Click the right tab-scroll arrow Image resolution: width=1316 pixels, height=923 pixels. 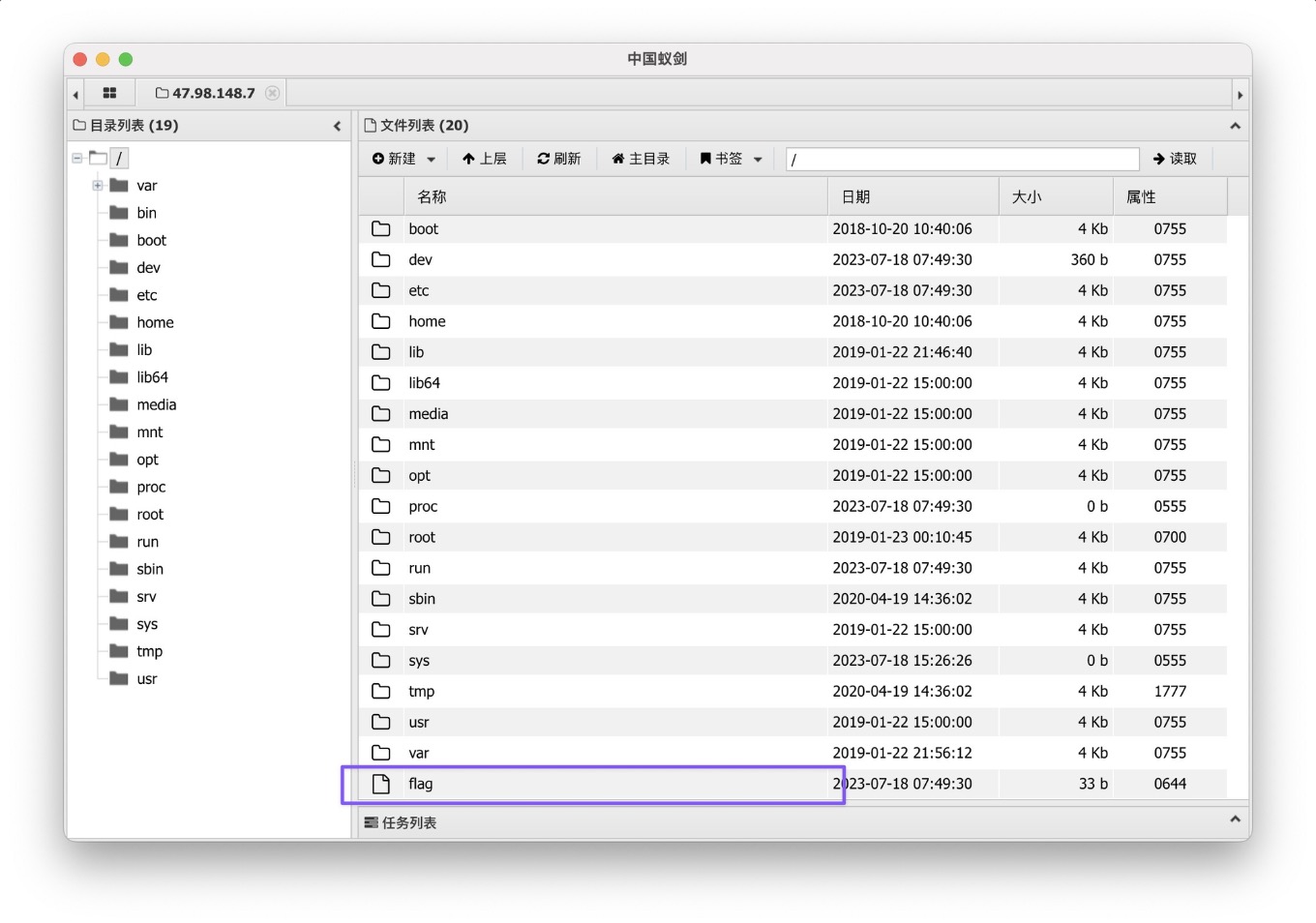coord(1240,94)
